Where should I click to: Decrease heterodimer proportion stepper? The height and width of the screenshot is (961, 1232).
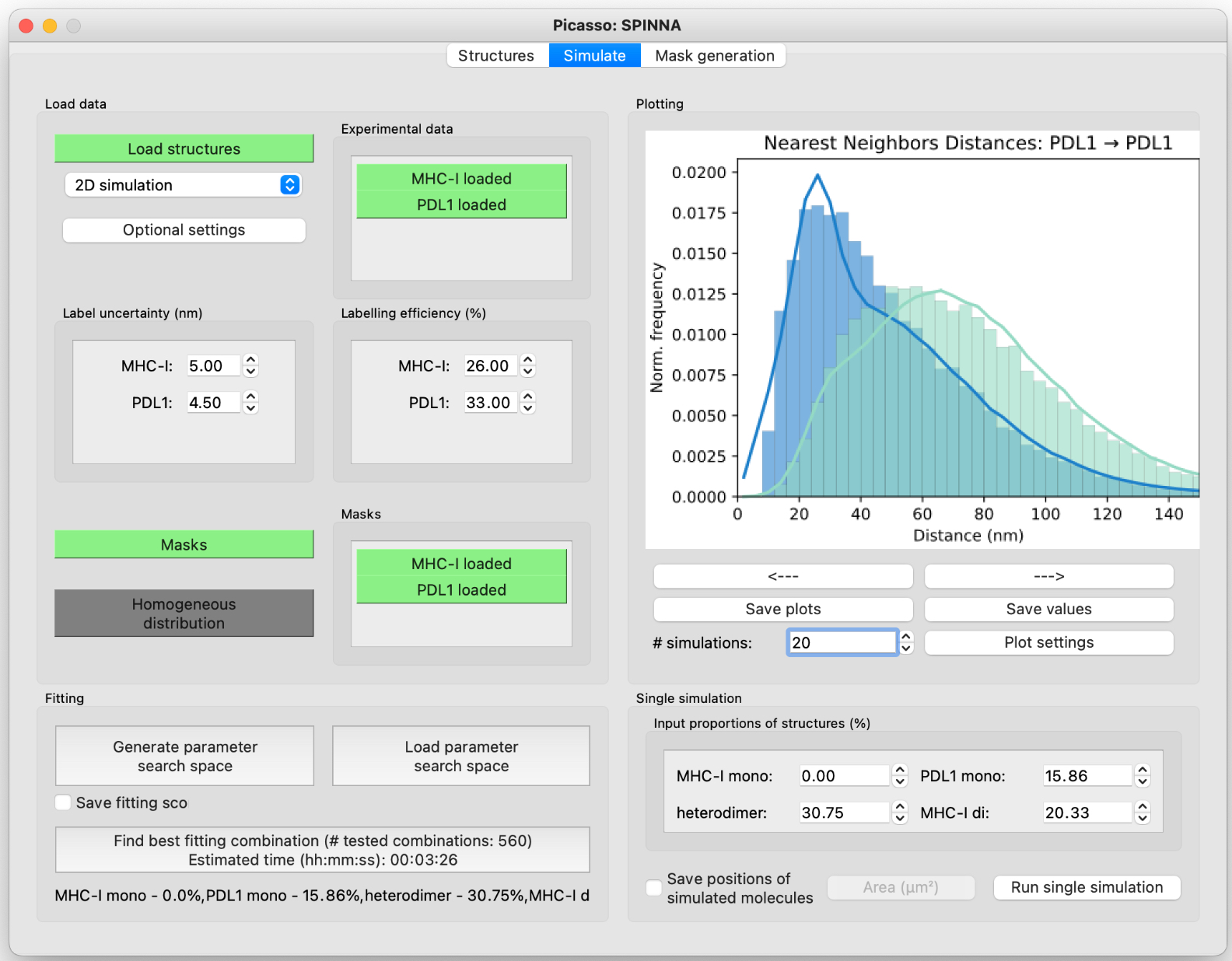click(x=900, y=818)
